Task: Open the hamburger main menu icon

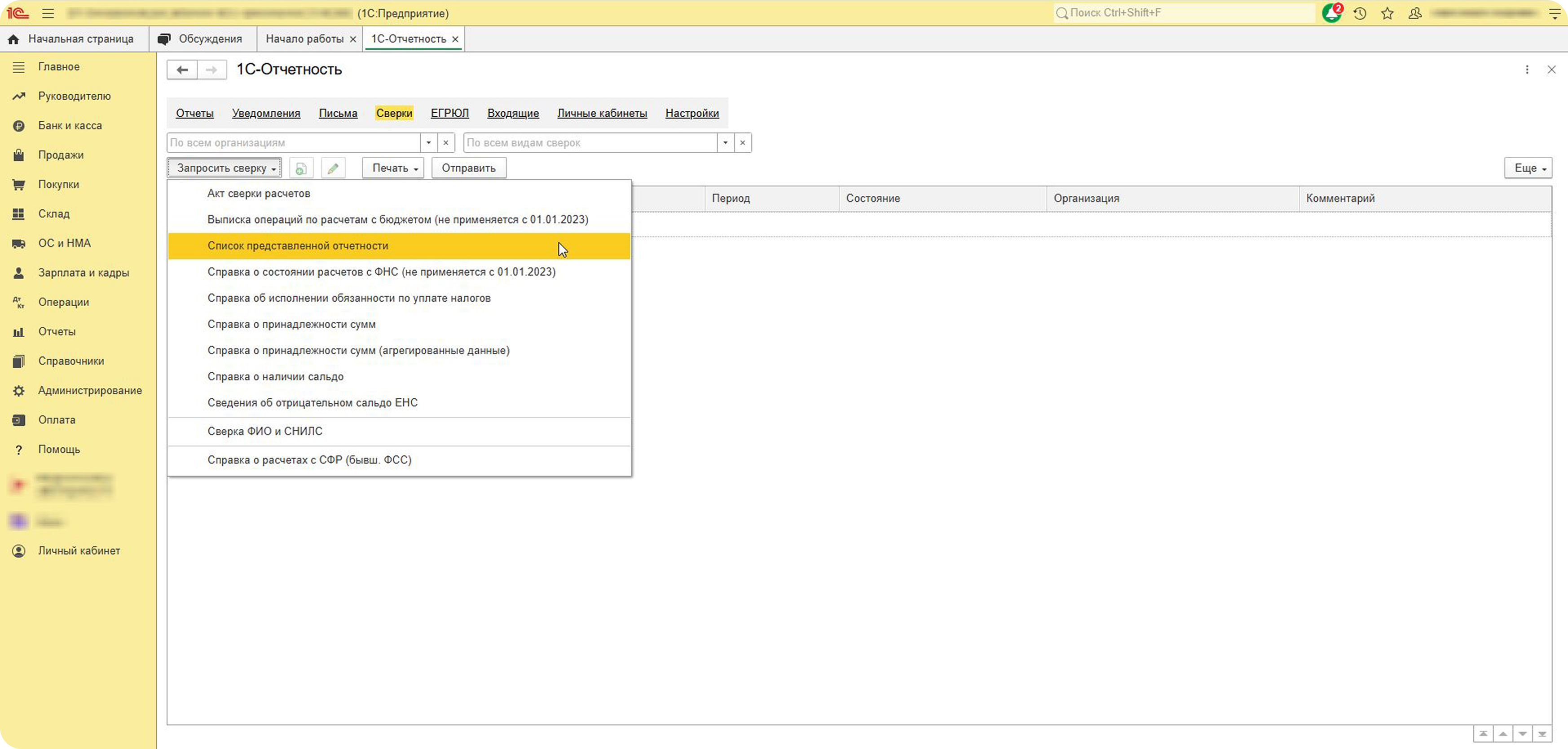Action: coord(48,13)
